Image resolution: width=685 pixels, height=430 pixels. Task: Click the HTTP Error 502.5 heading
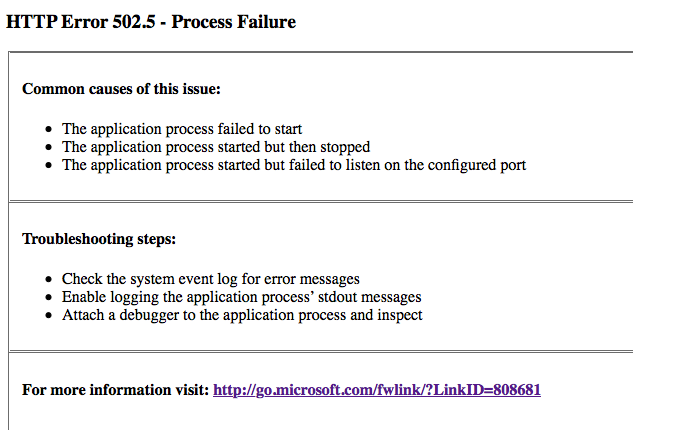[151, 22]
